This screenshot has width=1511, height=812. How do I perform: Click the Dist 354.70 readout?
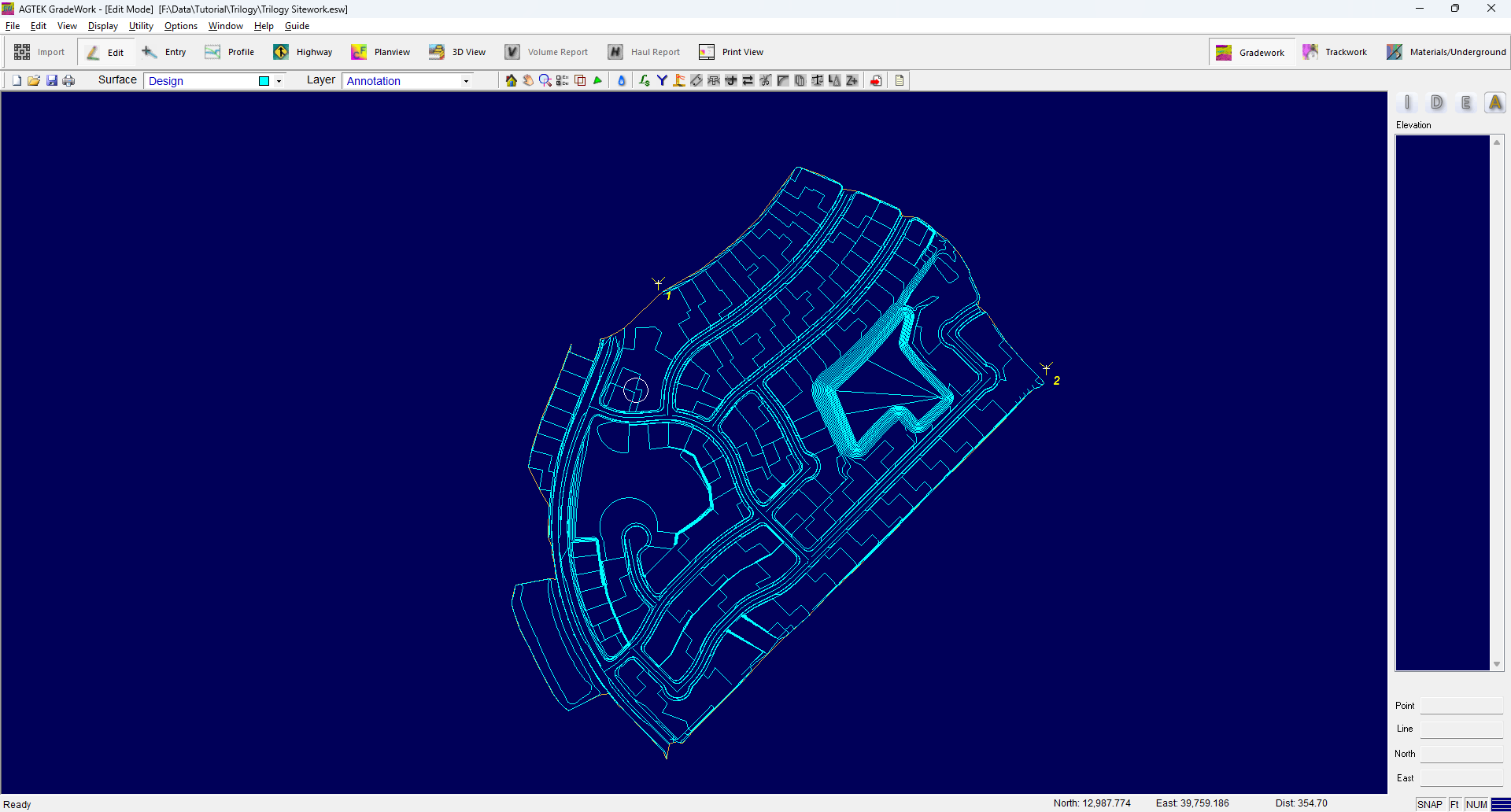click(x=1302, y=803)
